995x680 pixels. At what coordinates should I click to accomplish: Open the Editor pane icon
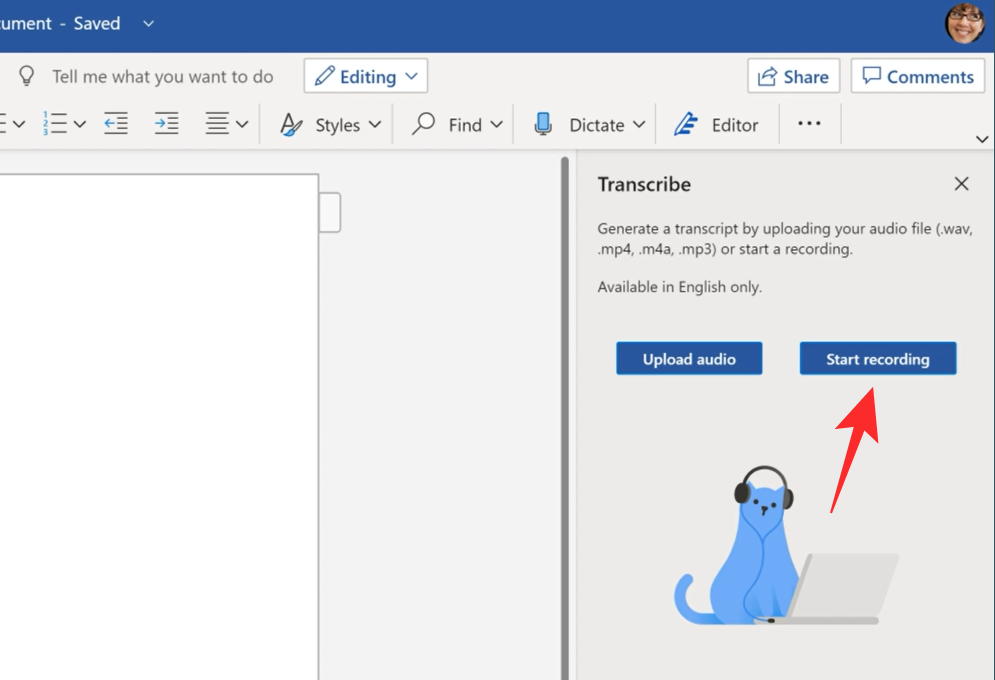tap(686, 123)
